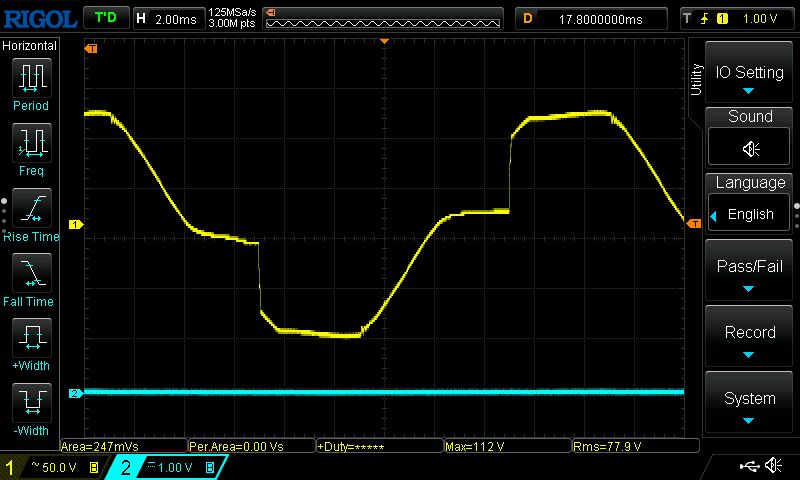This screenshot has height=480, width=800.
Task: Select channel 2 1.00 V tab
Action: (x=168, y=467)
